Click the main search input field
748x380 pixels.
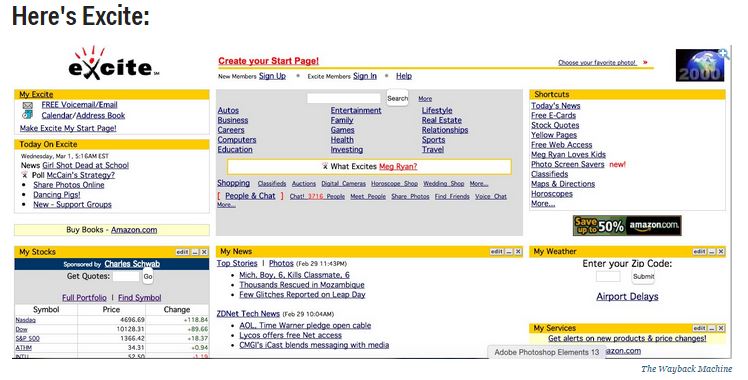343,98
